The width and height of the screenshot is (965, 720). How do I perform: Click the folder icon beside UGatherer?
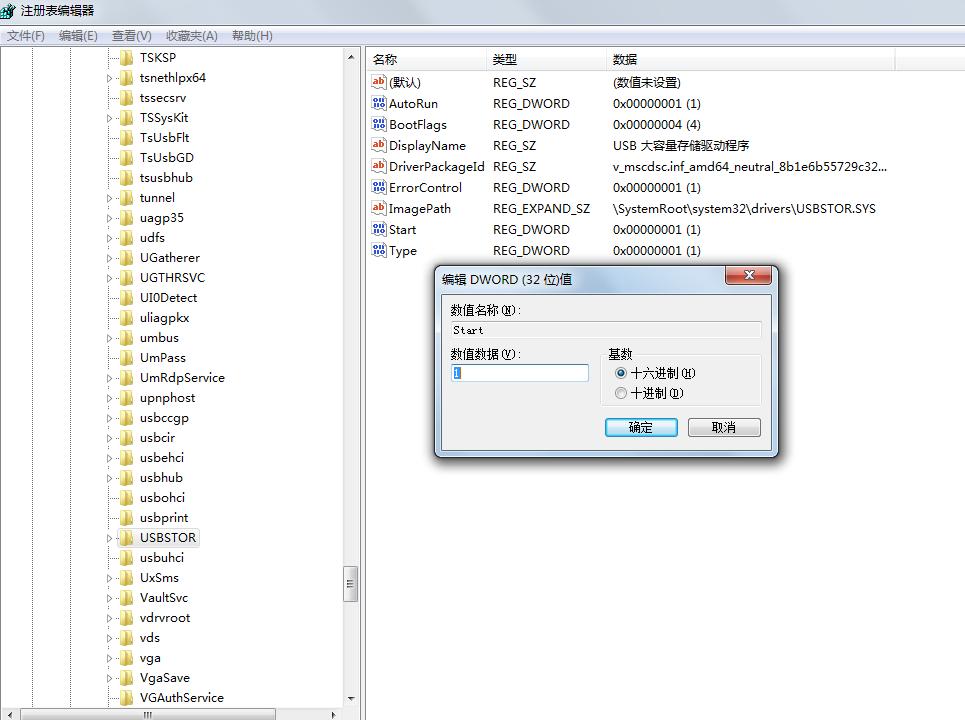(127, 258)
